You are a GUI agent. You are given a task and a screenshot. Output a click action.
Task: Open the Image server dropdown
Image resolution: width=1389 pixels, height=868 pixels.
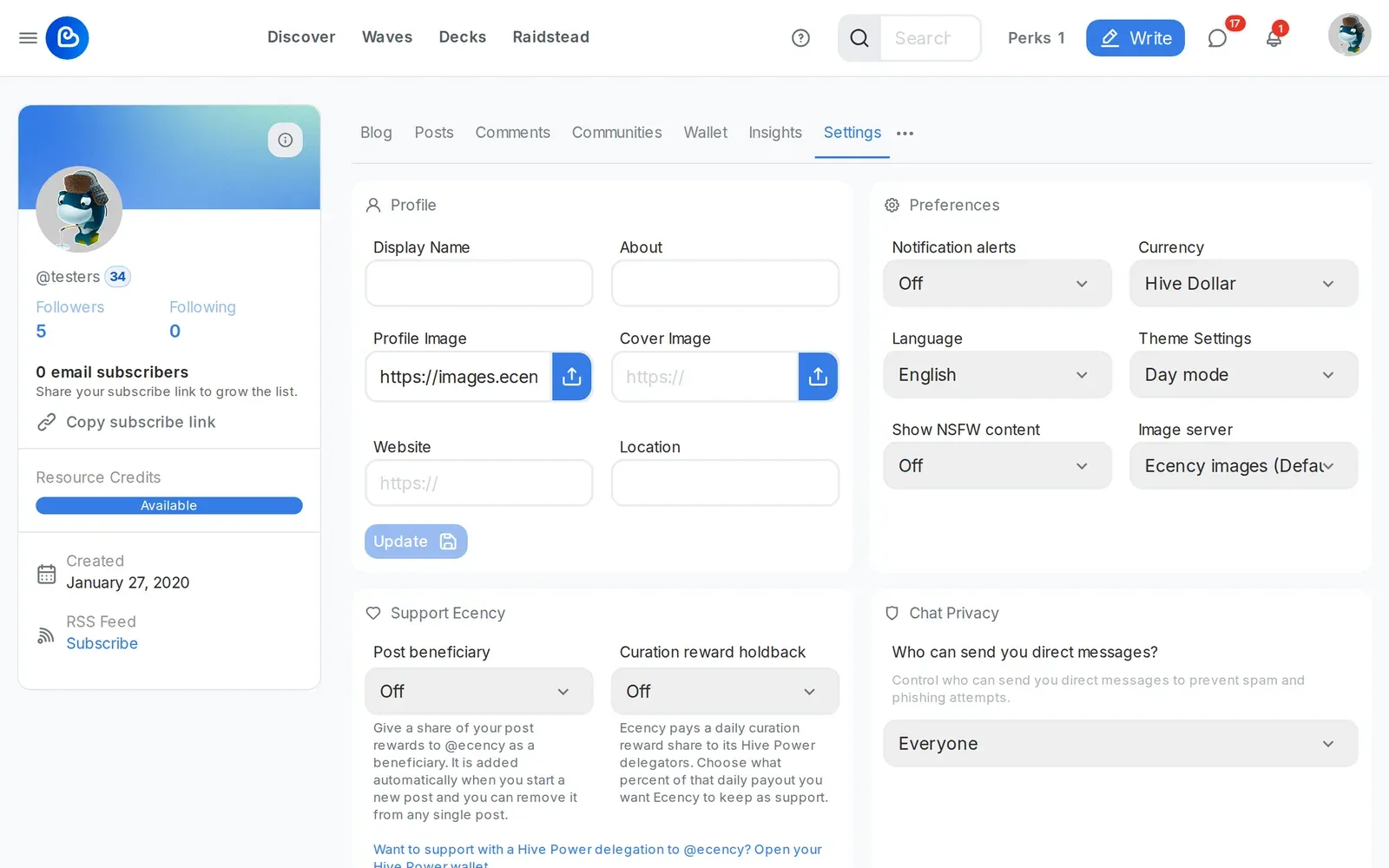click(x=1243, y=466)
